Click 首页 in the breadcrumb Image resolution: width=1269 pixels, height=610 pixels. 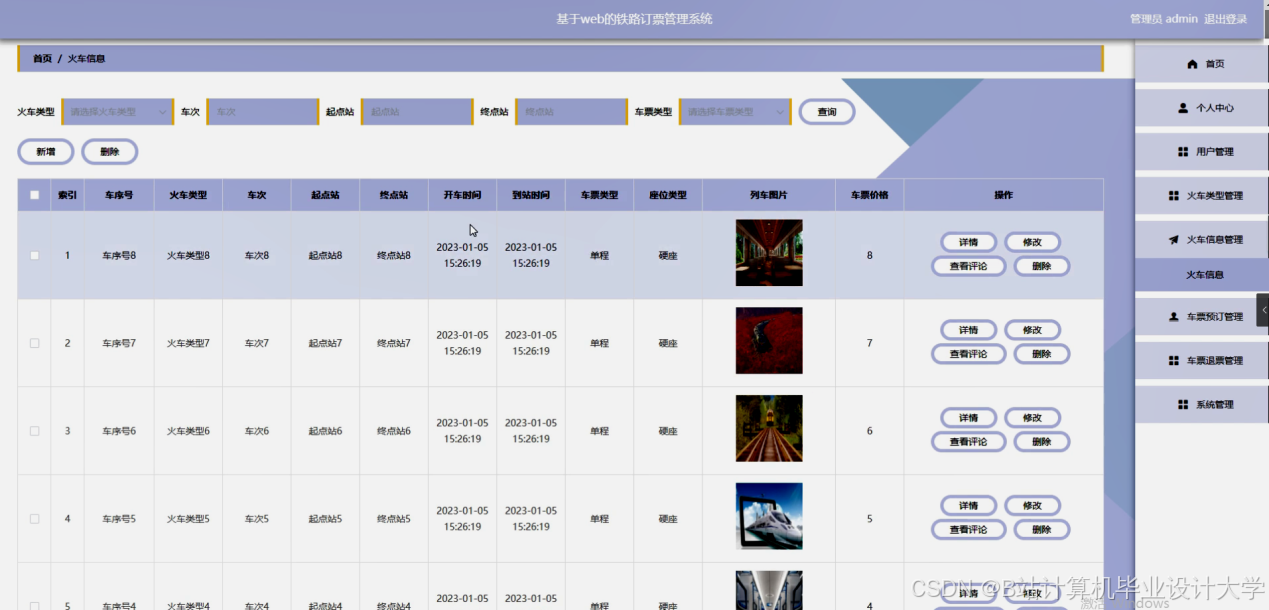(x=42, y=59)
